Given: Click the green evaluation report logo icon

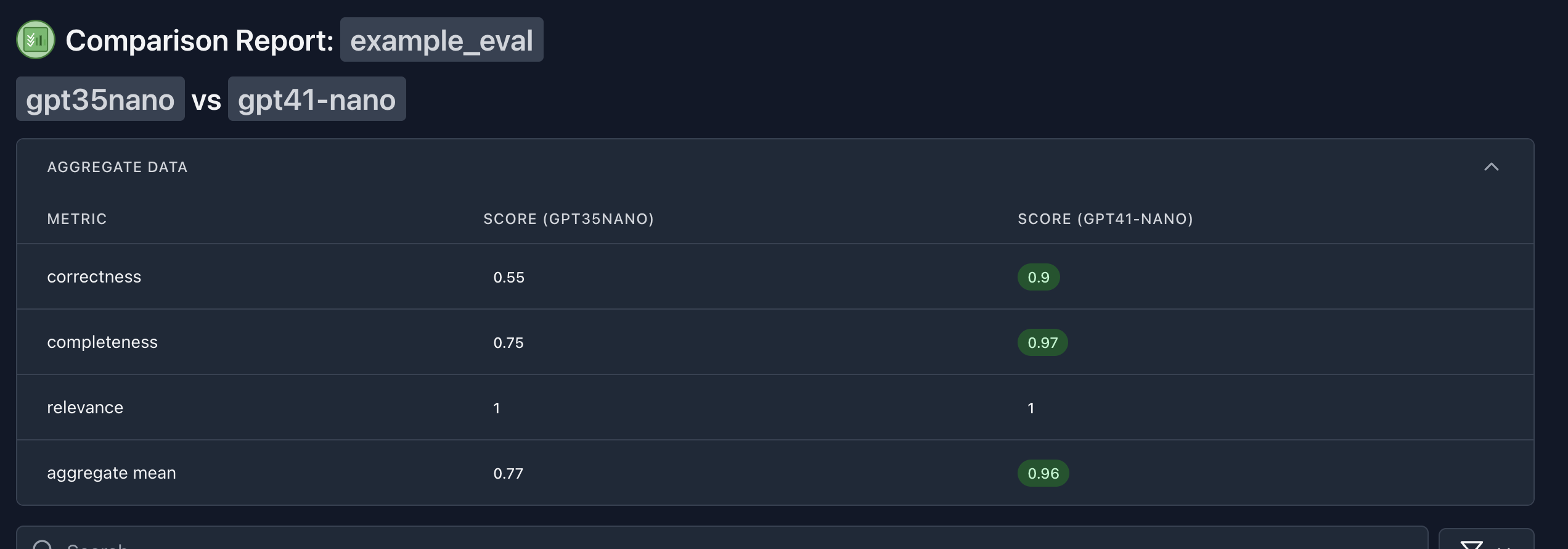Looking at the screenshot, I should coord(36,40).
